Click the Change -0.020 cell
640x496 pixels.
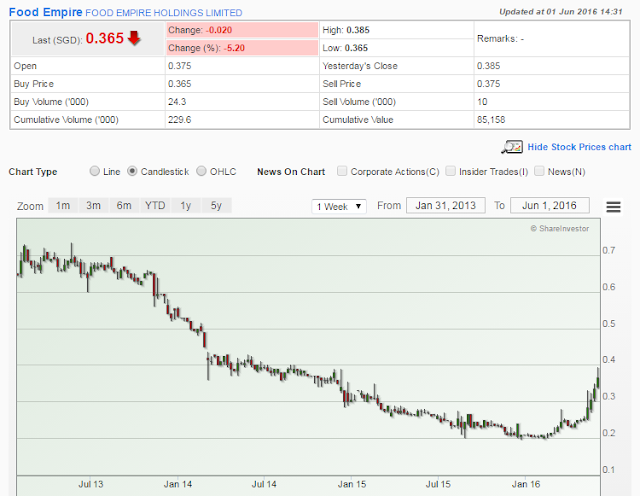click(x=242, y=30)
